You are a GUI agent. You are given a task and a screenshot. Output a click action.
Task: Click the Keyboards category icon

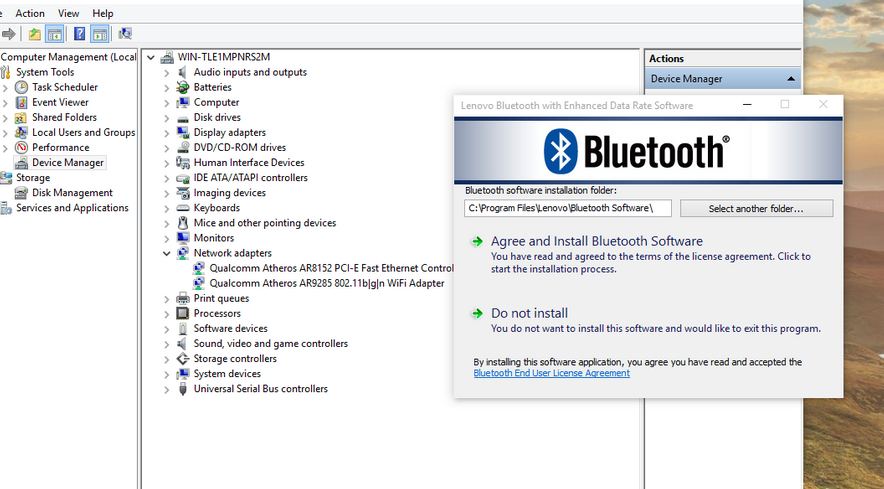tap(183, 208)
